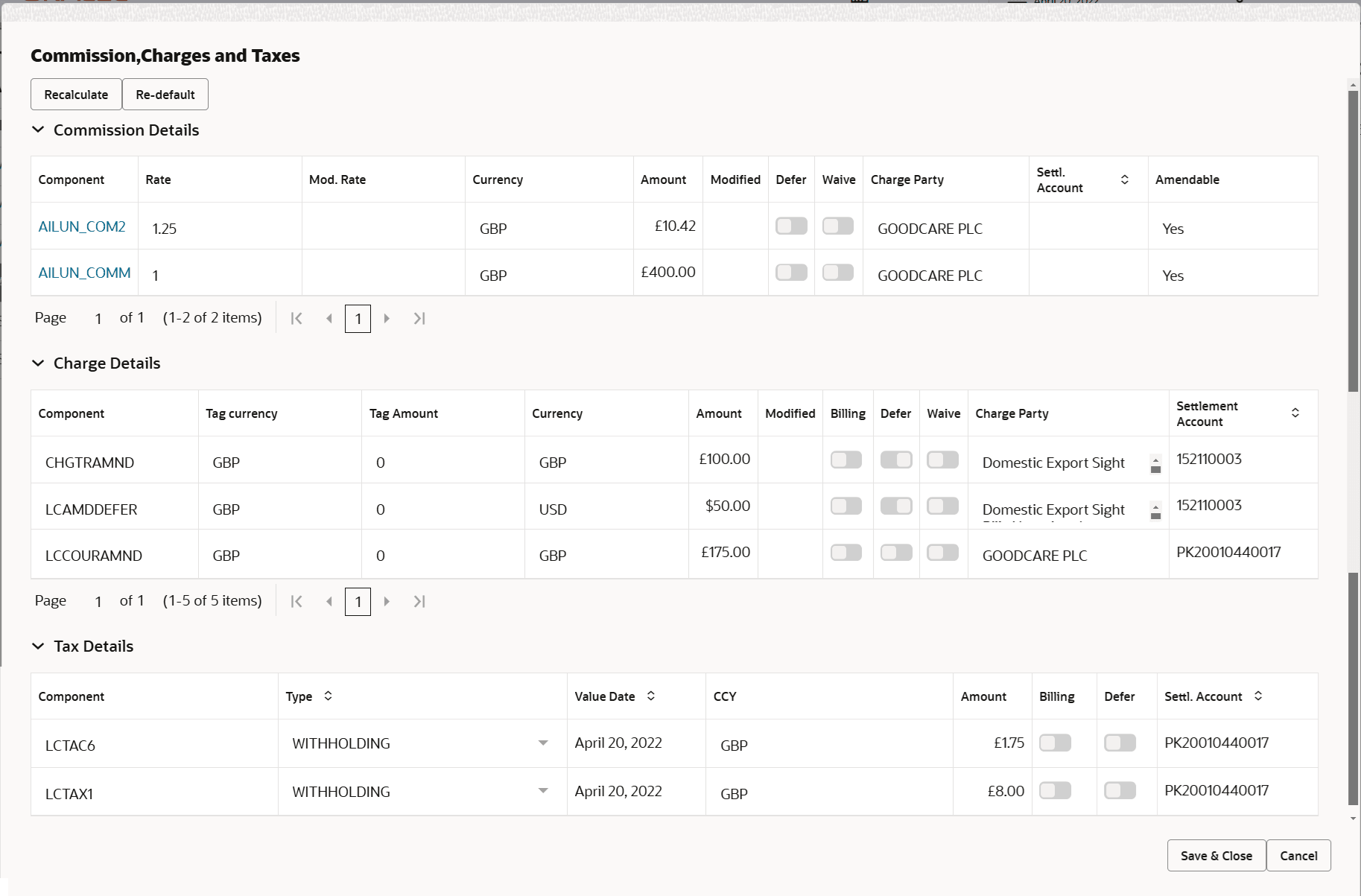
Task: Click the Save & Close button
Action: [1216, 855]
